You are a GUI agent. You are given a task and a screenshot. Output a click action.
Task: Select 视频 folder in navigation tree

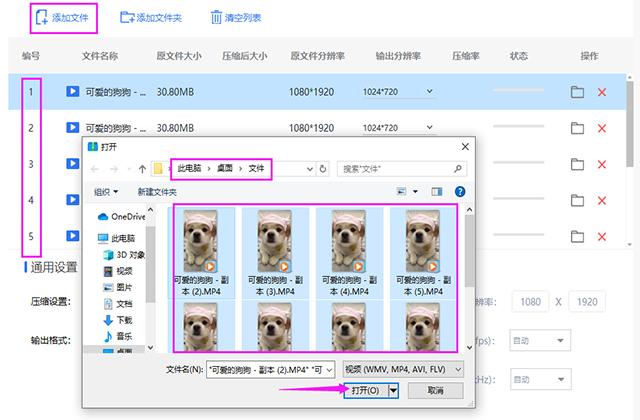click(x=118, y=271)
